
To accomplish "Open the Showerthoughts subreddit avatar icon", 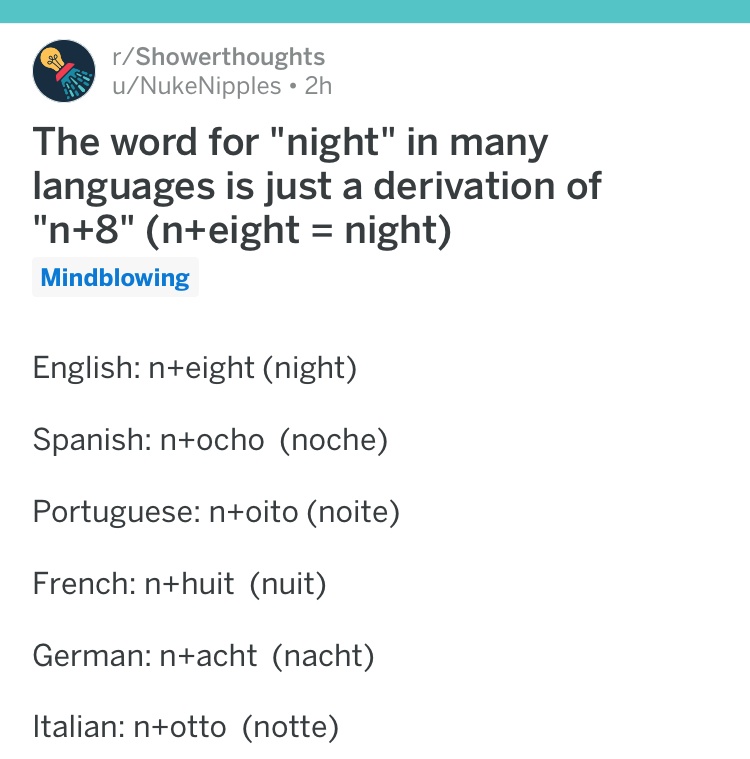I will coord(64,71).
